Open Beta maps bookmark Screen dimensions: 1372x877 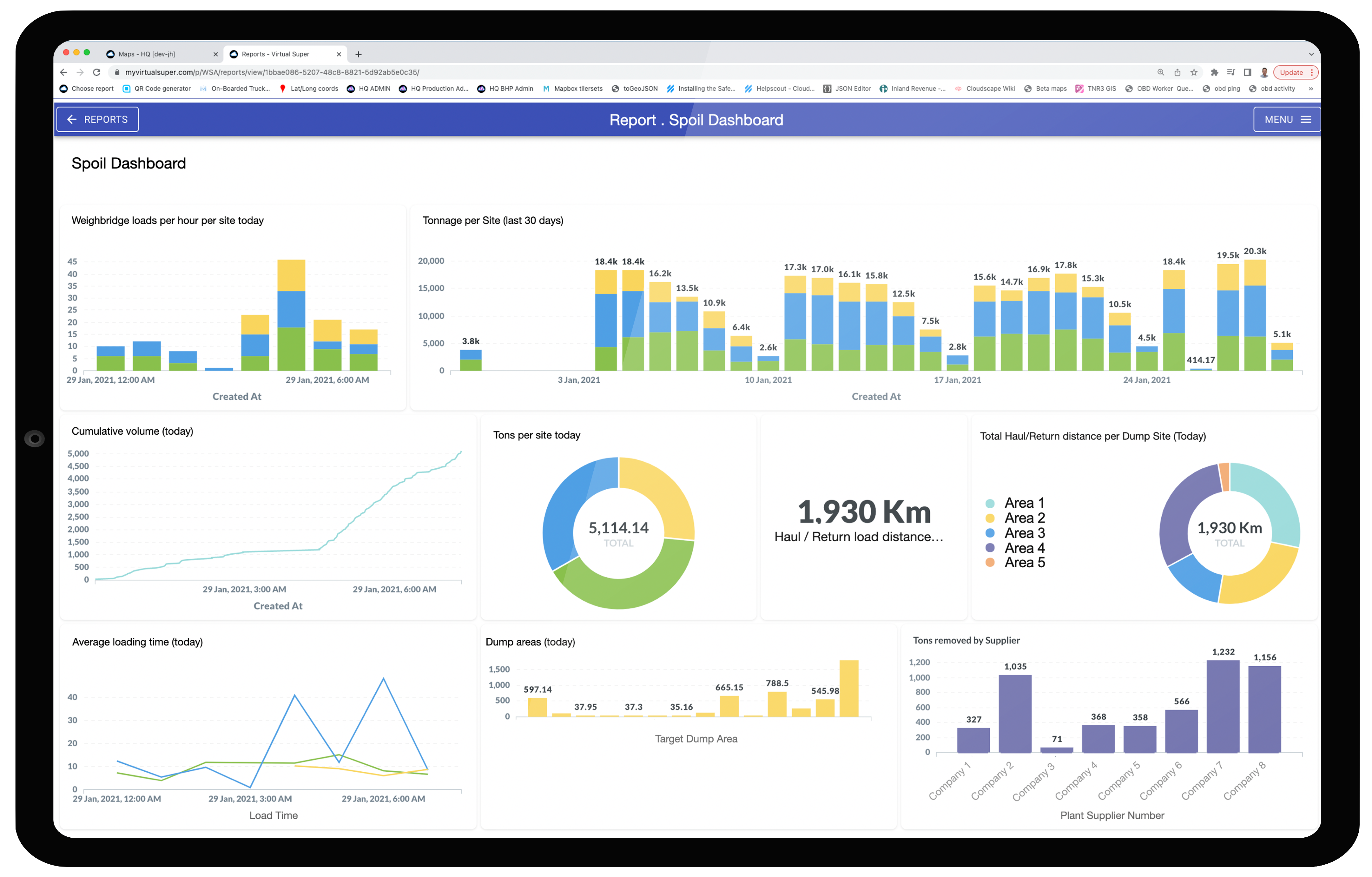(x=1045, y=89)
